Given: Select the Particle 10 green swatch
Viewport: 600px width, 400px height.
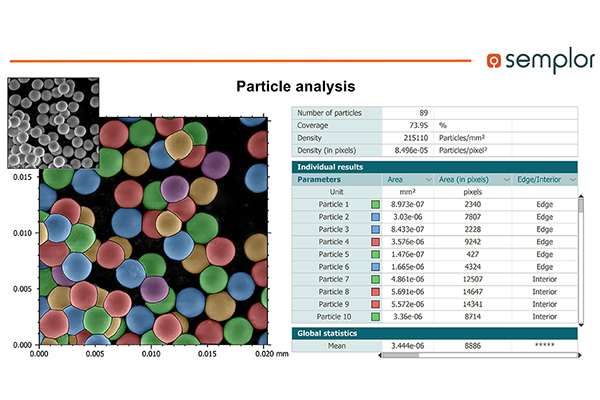Looking at the screenshot, I should [x=376, y=316].
